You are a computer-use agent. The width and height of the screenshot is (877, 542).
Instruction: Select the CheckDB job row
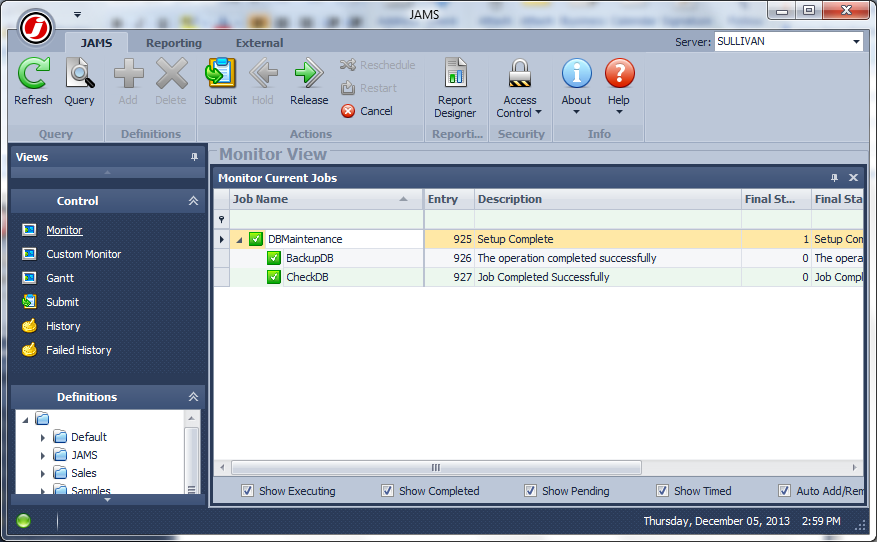[x=539, y=277]
